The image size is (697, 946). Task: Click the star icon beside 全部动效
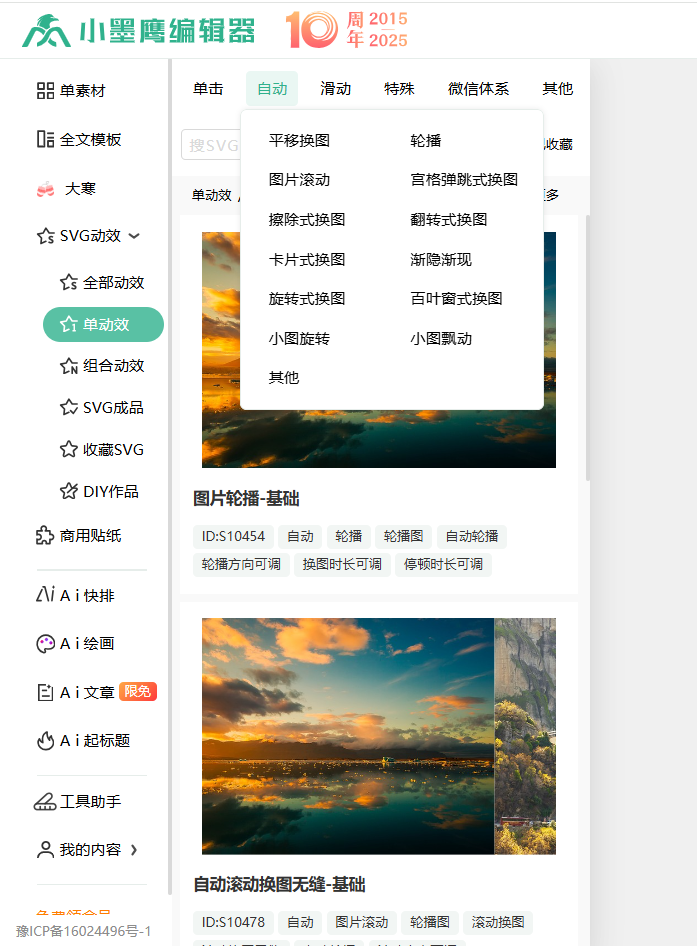(69, 282)
